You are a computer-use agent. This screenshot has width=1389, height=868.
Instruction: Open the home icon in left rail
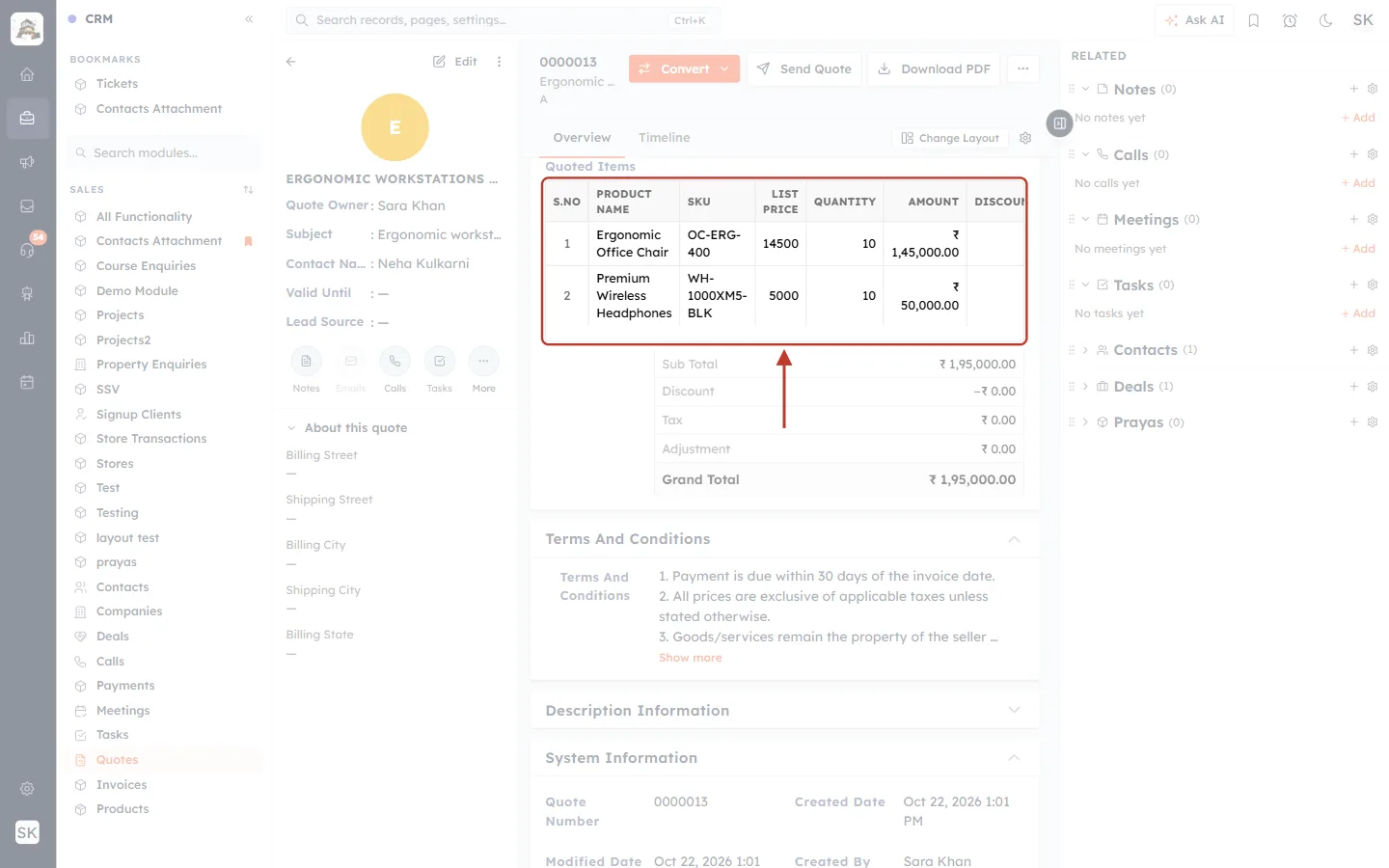(27, 74)
